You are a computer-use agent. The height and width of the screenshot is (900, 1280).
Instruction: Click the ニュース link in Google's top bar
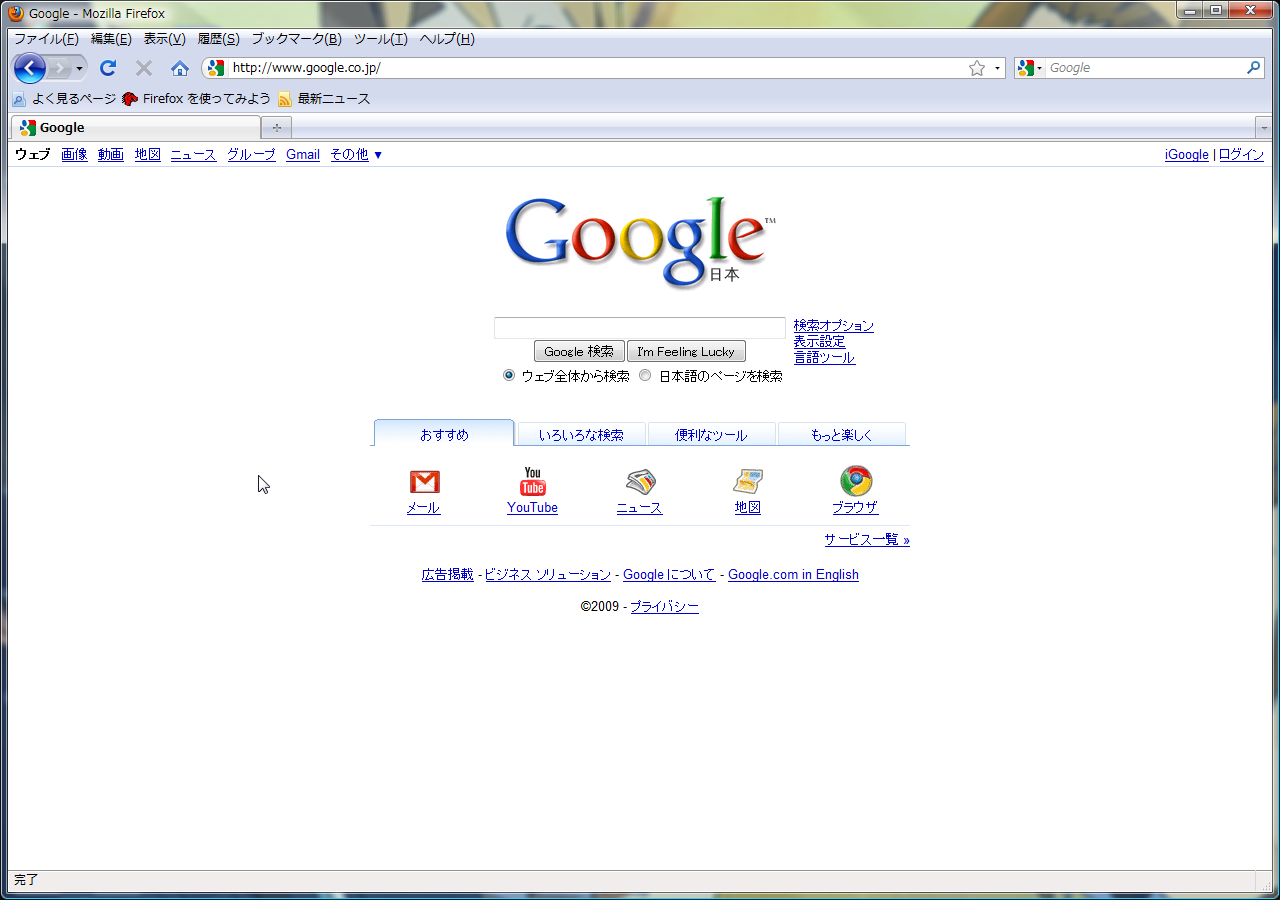click(x=193, y=154)
